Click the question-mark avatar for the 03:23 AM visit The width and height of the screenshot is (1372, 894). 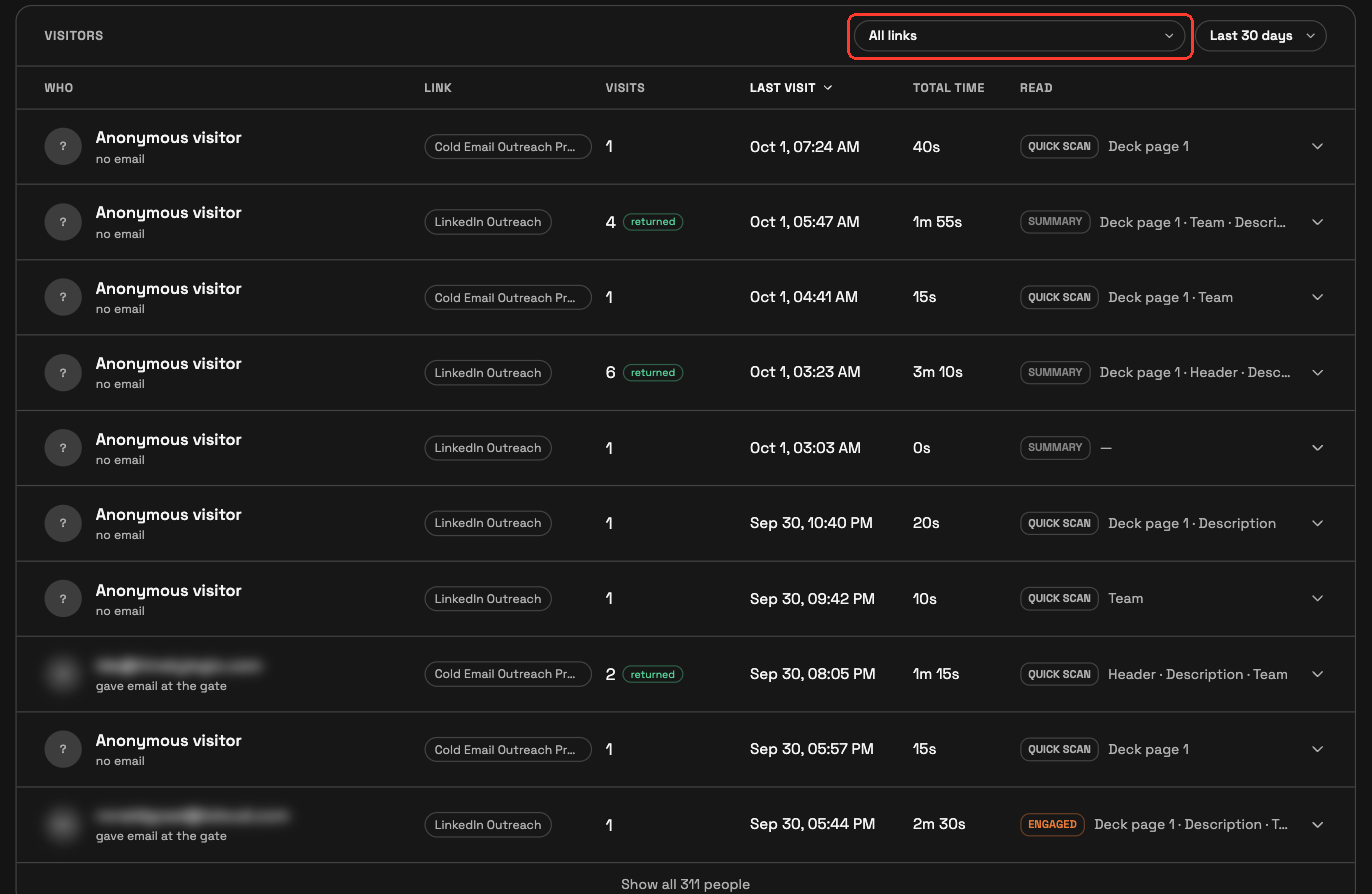click(63, 372)
